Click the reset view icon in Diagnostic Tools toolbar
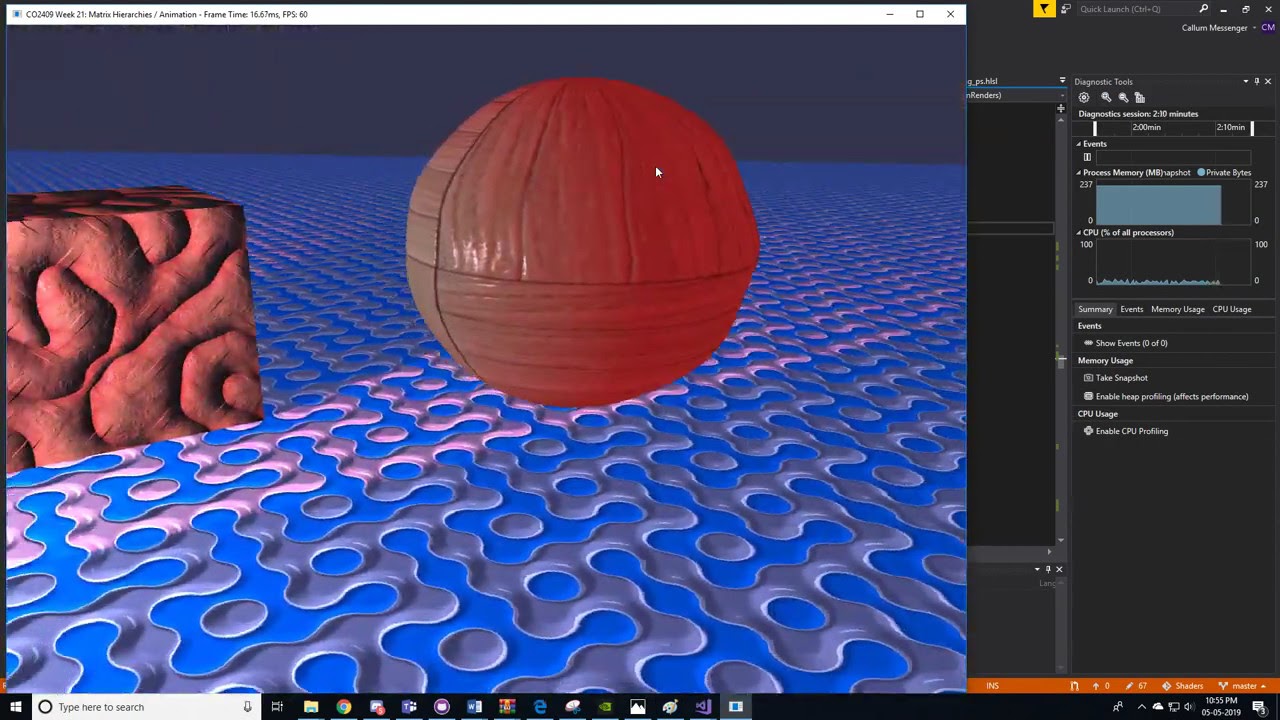1280x720 pixels. tap(1139, 97)
